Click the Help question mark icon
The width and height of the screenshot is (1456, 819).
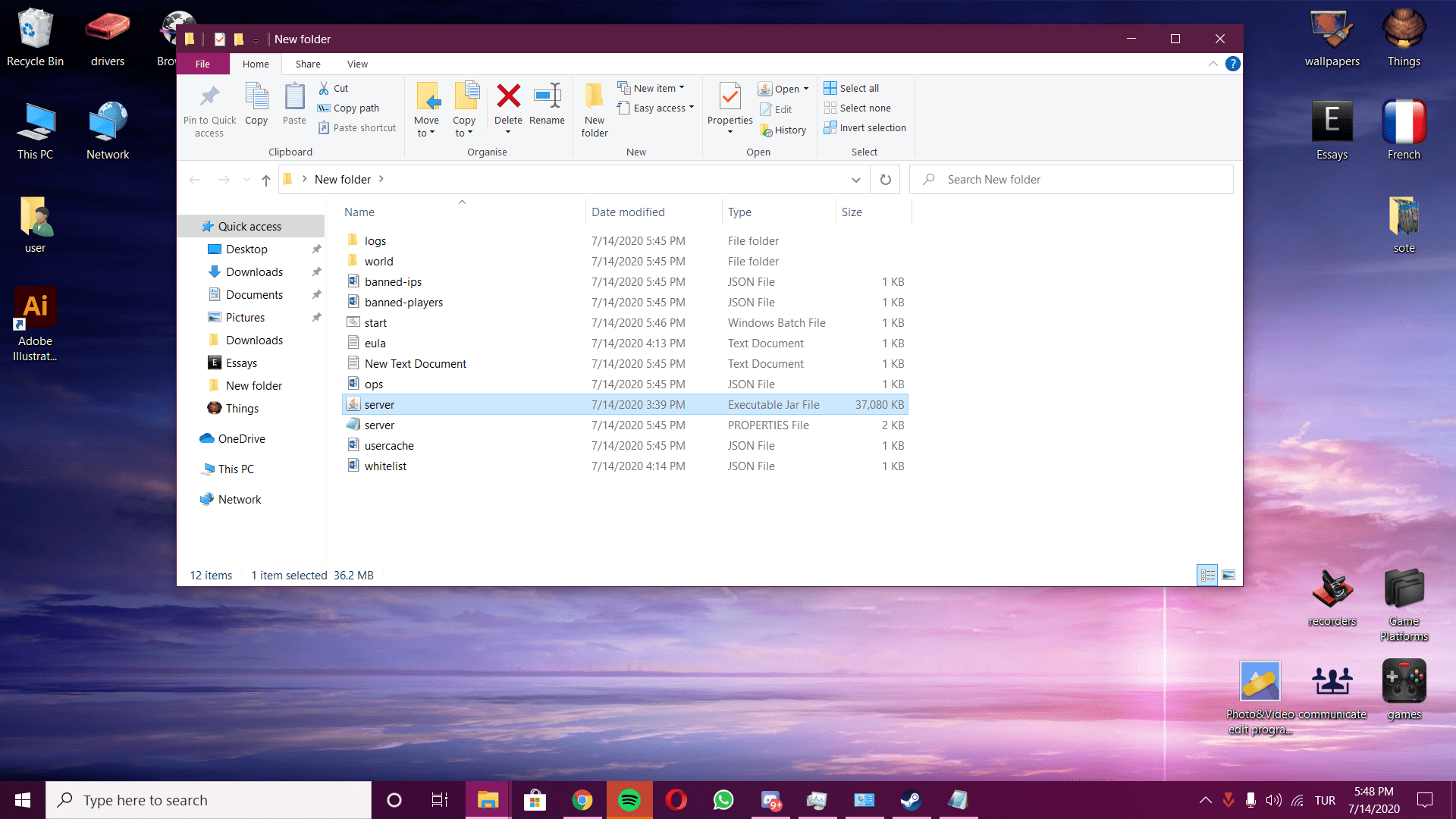pyautogui.click(x=1233, y=64)
